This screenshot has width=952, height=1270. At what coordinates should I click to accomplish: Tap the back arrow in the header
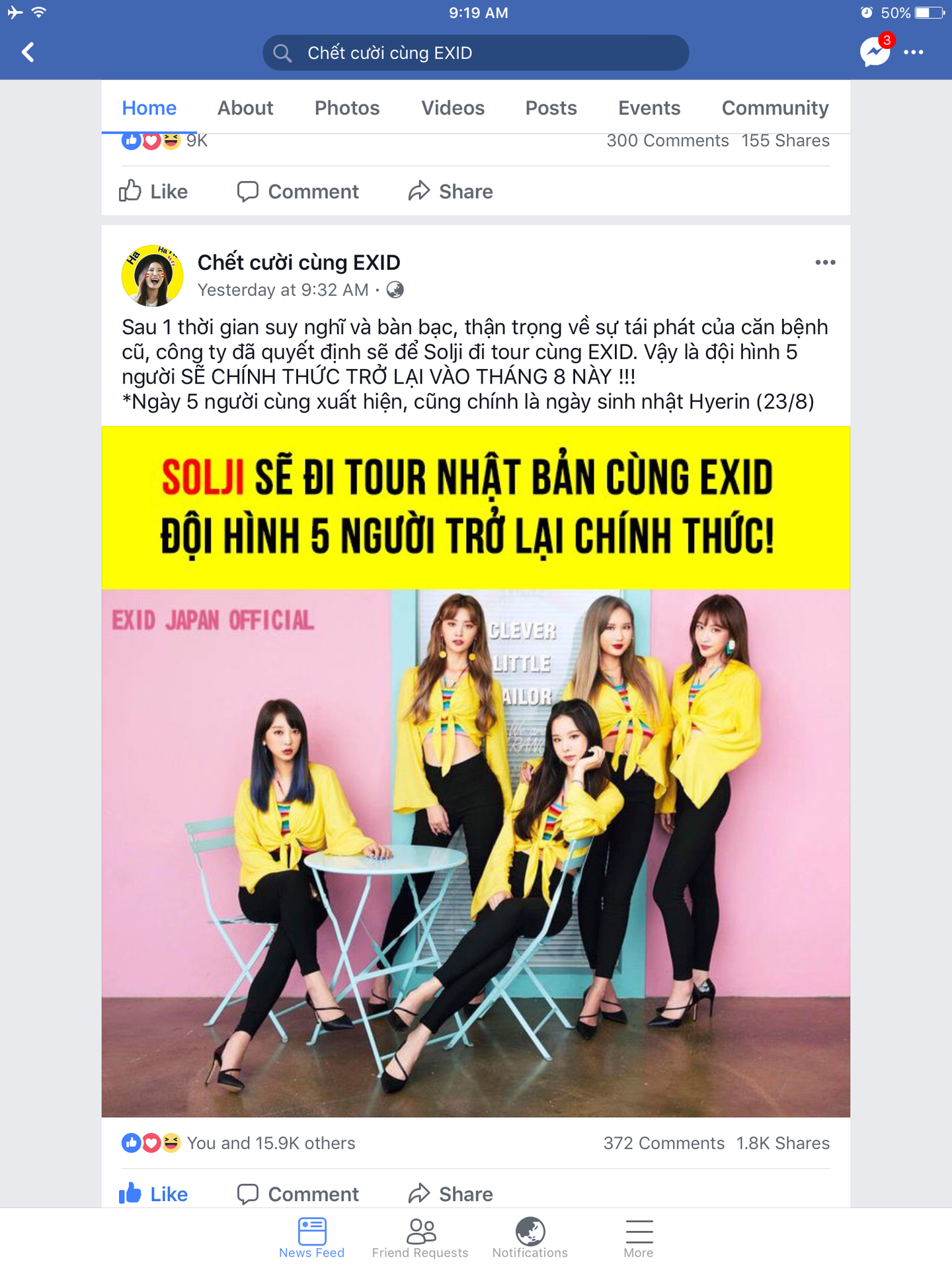28,52
